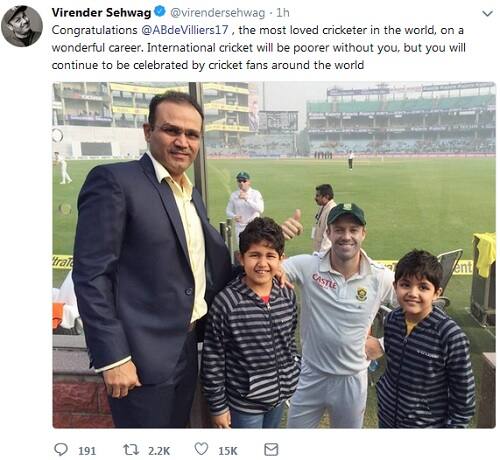Click the 15K likes count
The width and height of the screenshot is (500, 460).
[x=228, y=451]
